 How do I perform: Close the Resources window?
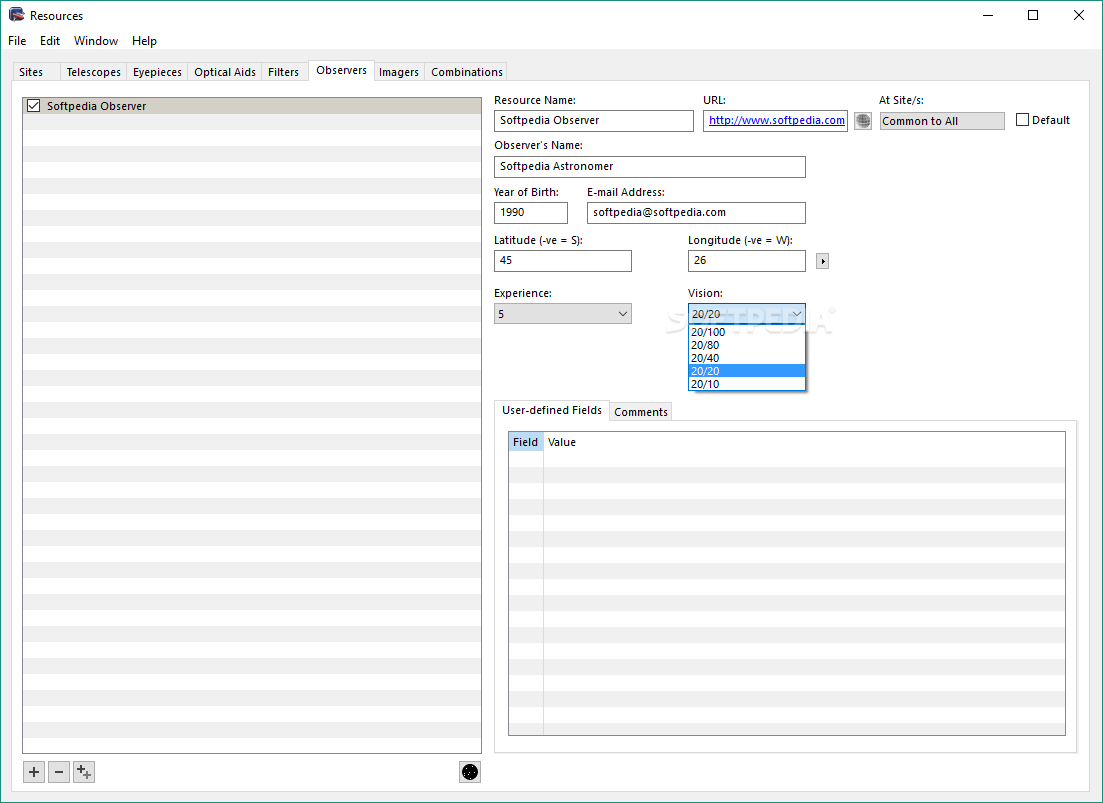(x=1078, y=15)
